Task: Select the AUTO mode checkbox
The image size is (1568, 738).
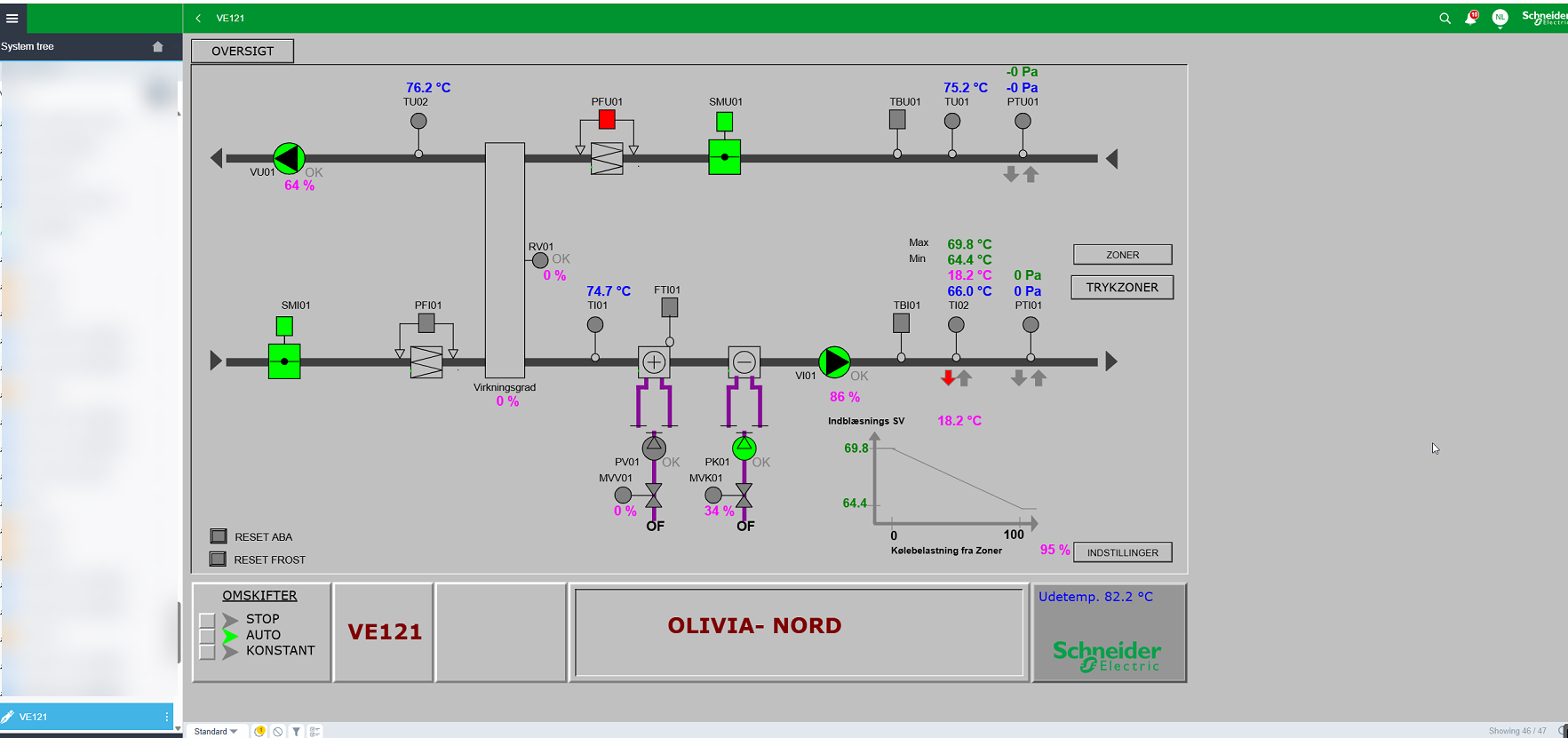Action: pyautogui.click(x=207, y=636)
